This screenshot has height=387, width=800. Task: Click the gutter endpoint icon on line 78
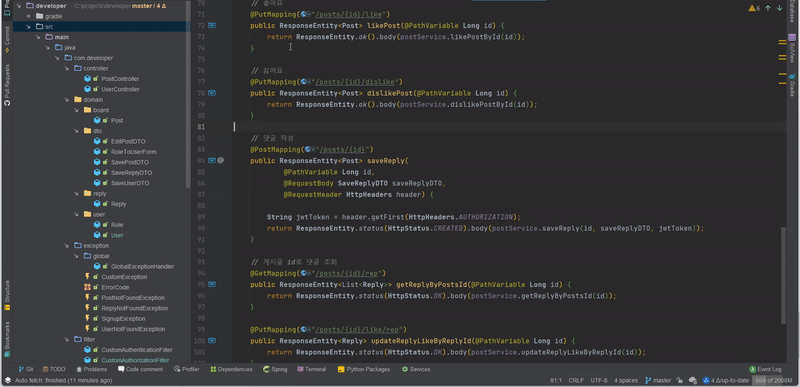212,93
